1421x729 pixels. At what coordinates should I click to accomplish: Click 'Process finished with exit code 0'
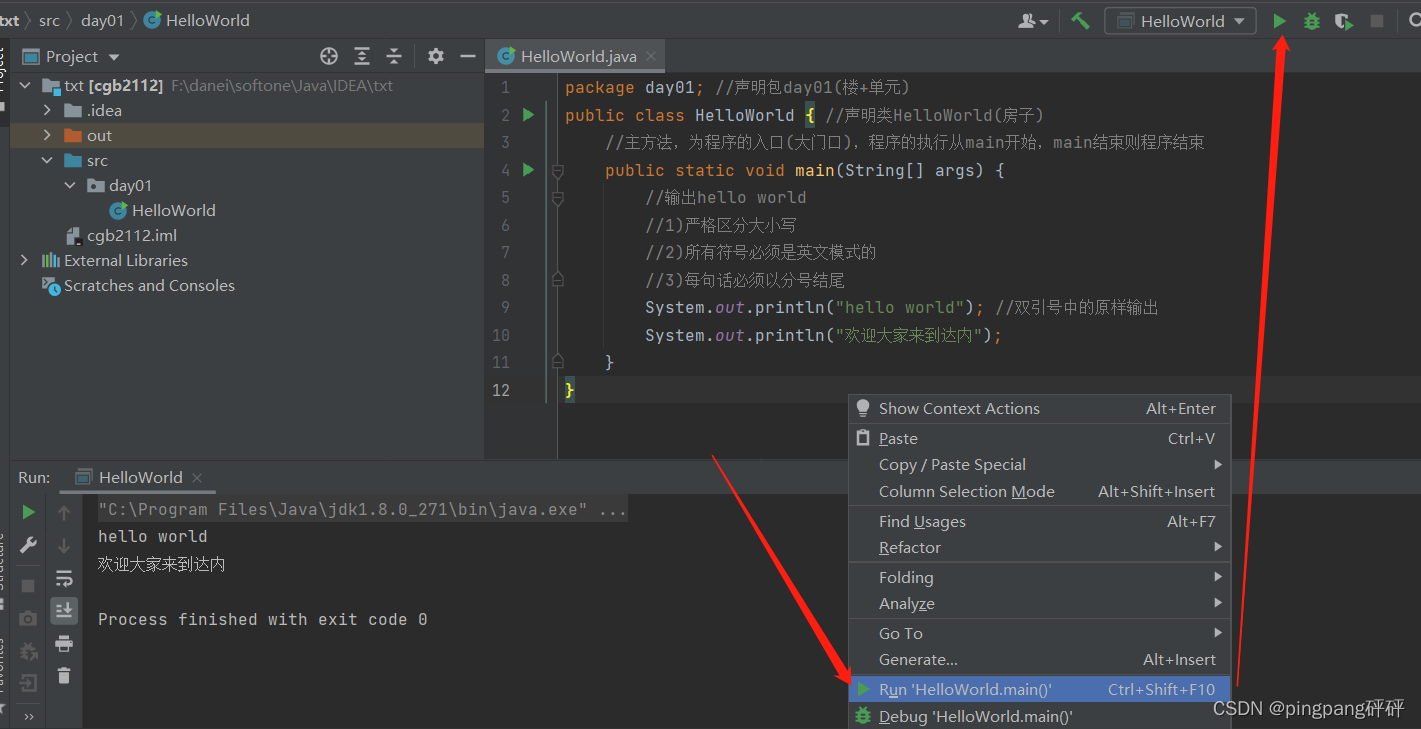[x=263, y=620]
